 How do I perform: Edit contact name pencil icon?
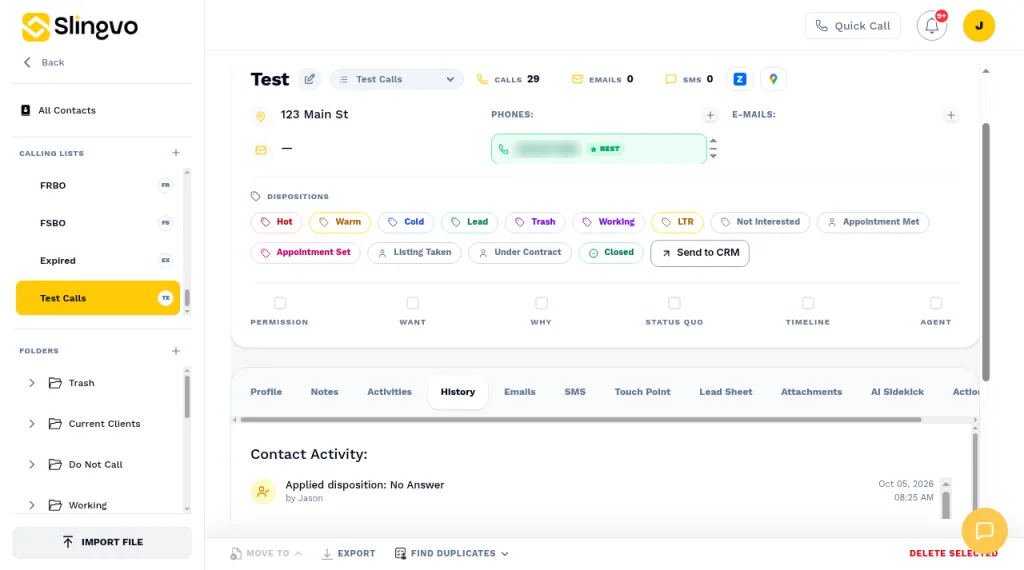pyautogui.click(x=310, y=79)
